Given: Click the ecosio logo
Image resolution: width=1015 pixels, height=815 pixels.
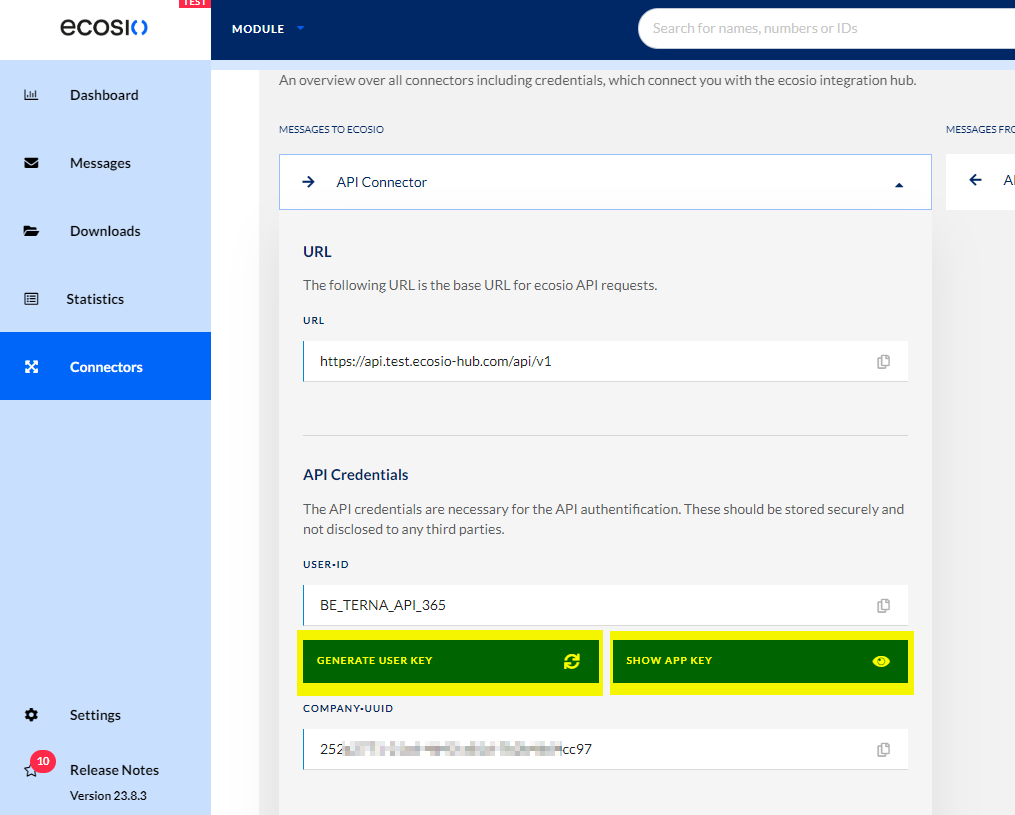Looking at the screenshot, I should 104,28.
